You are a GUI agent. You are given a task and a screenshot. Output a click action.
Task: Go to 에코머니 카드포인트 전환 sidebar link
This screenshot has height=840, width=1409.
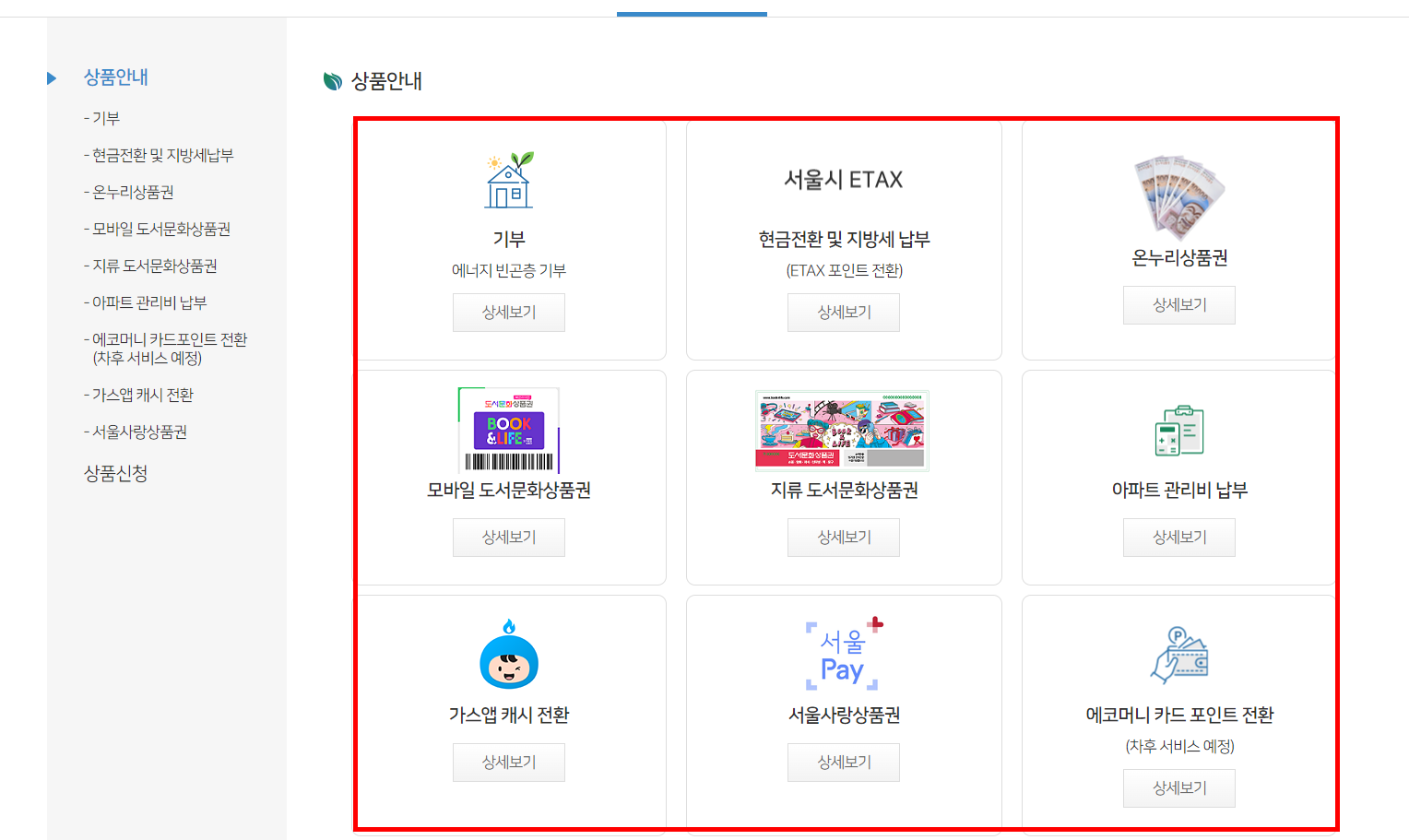166,349
